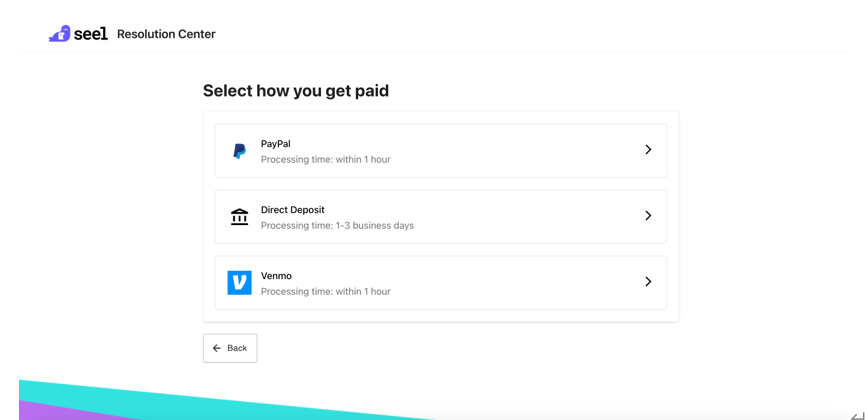The height and width of the screenshot is (420, 865).
Task: Click the PayPal logo icon
Action: (239, 151)
